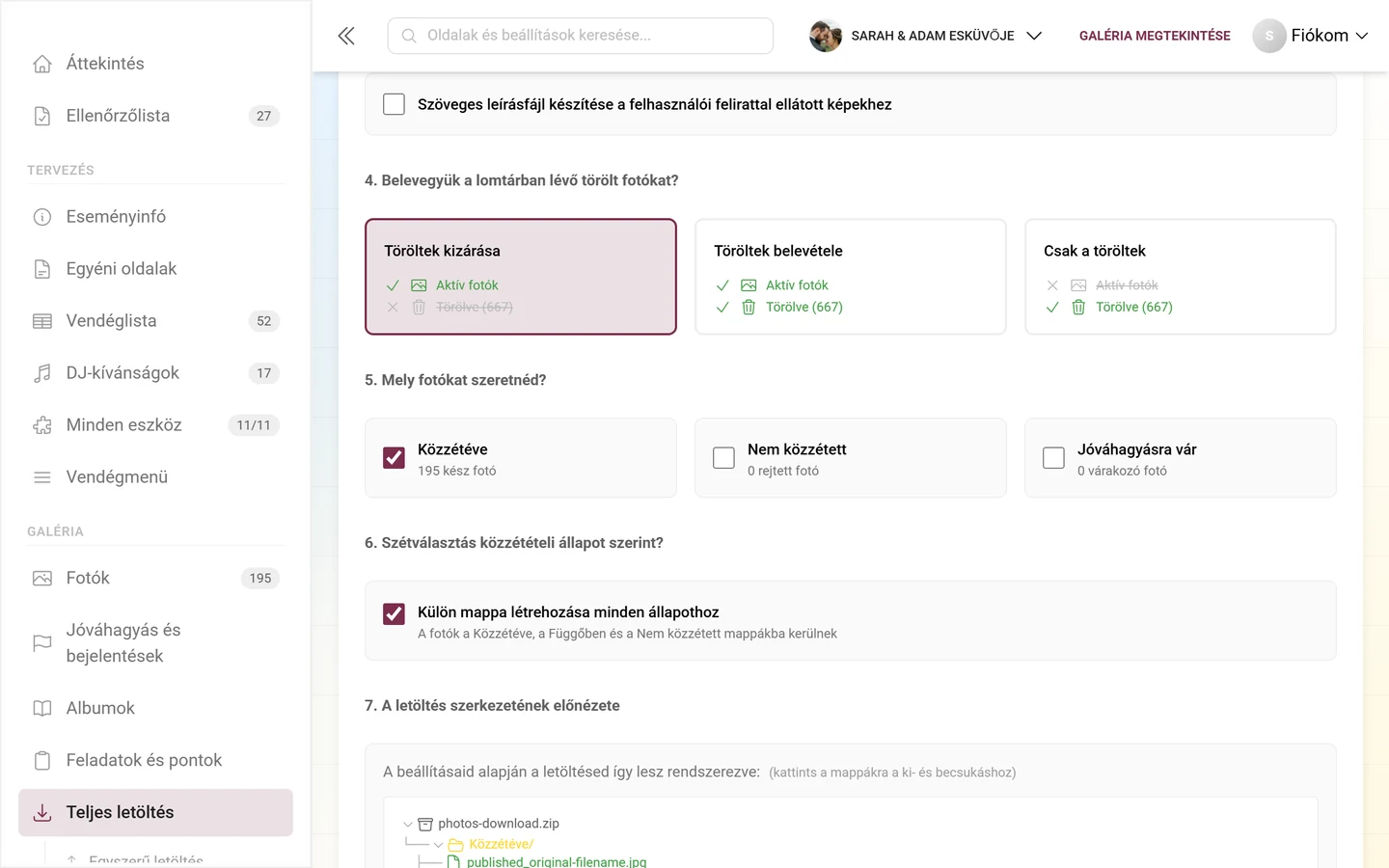Check the Nem közzétett photos checkbox
The width and height of the screenshot is (1389, 868).
point(723,458)
